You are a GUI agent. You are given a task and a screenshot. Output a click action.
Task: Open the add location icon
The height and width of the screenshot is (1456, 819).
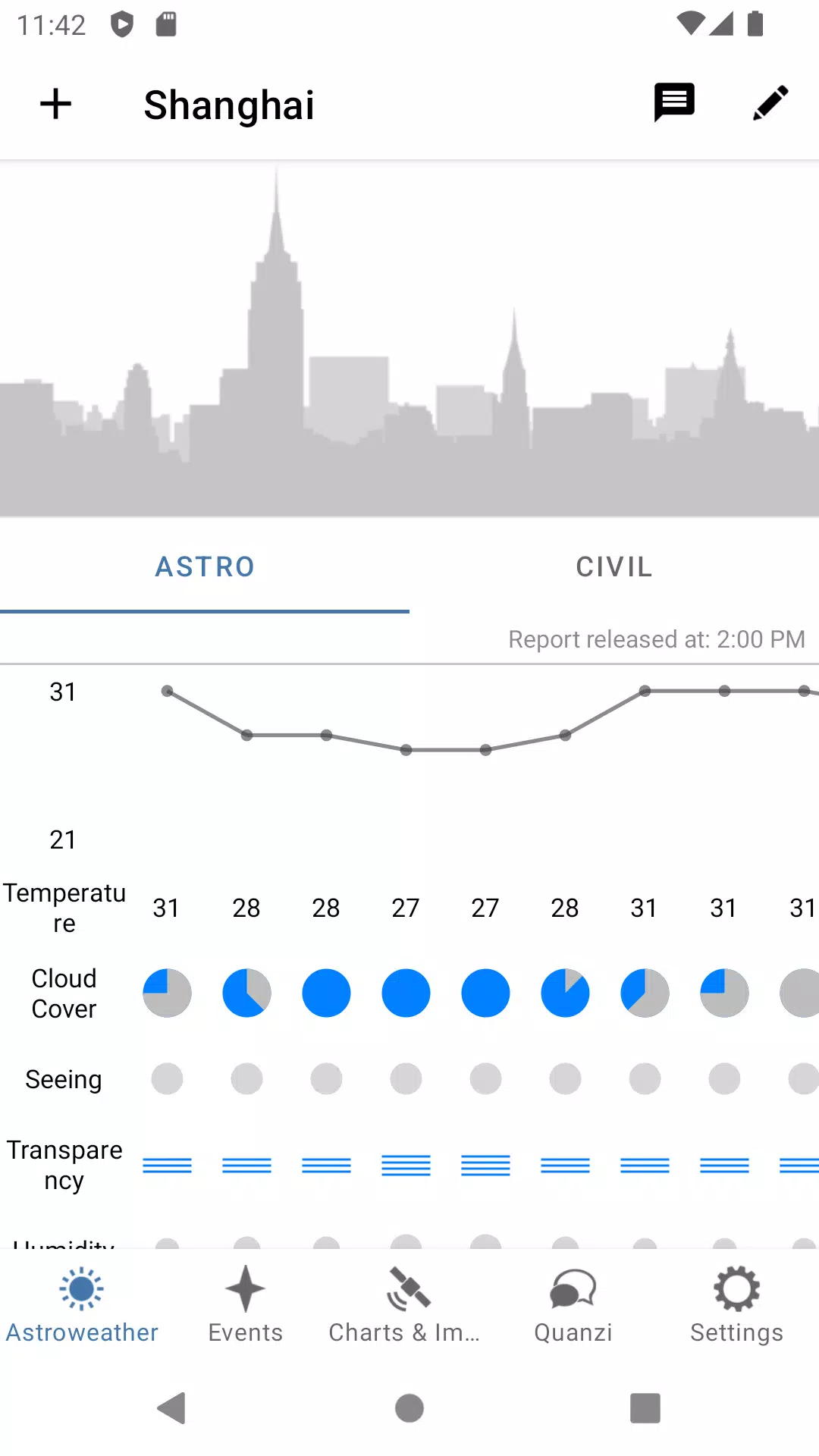(55, 104)
